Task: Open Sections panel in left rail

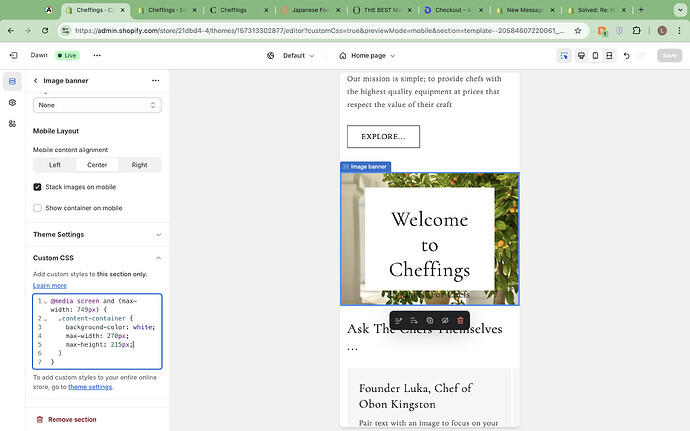Action: (x=12, y=81)
